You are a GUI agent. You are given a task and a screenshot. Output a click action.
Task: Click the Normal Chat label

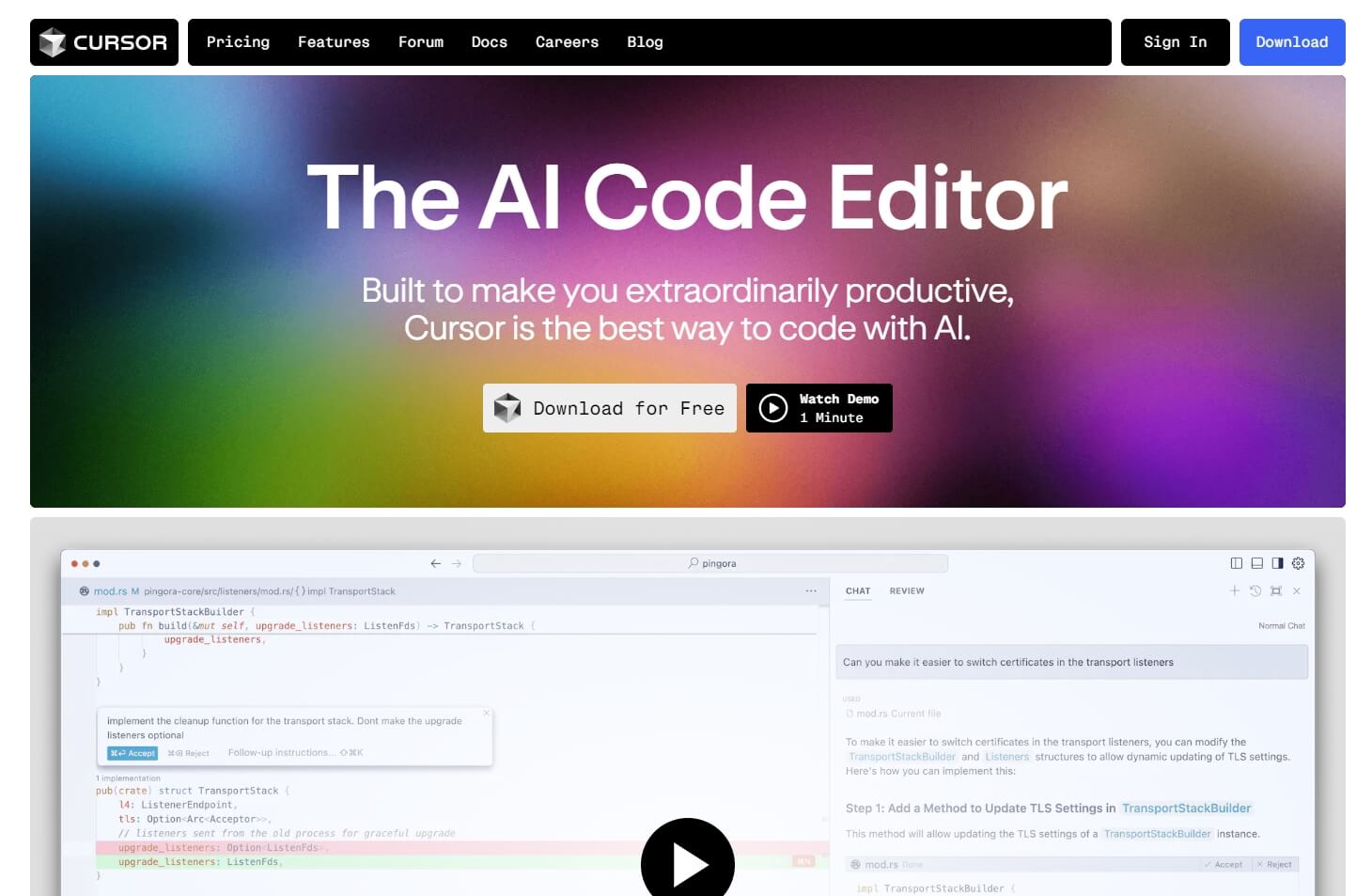pos(1282,626)
